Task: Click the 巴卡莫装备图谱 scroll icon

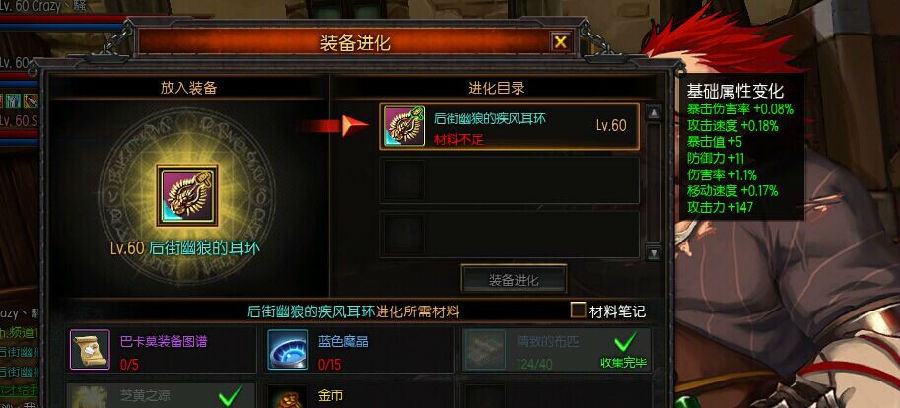Action: [90, 349]
